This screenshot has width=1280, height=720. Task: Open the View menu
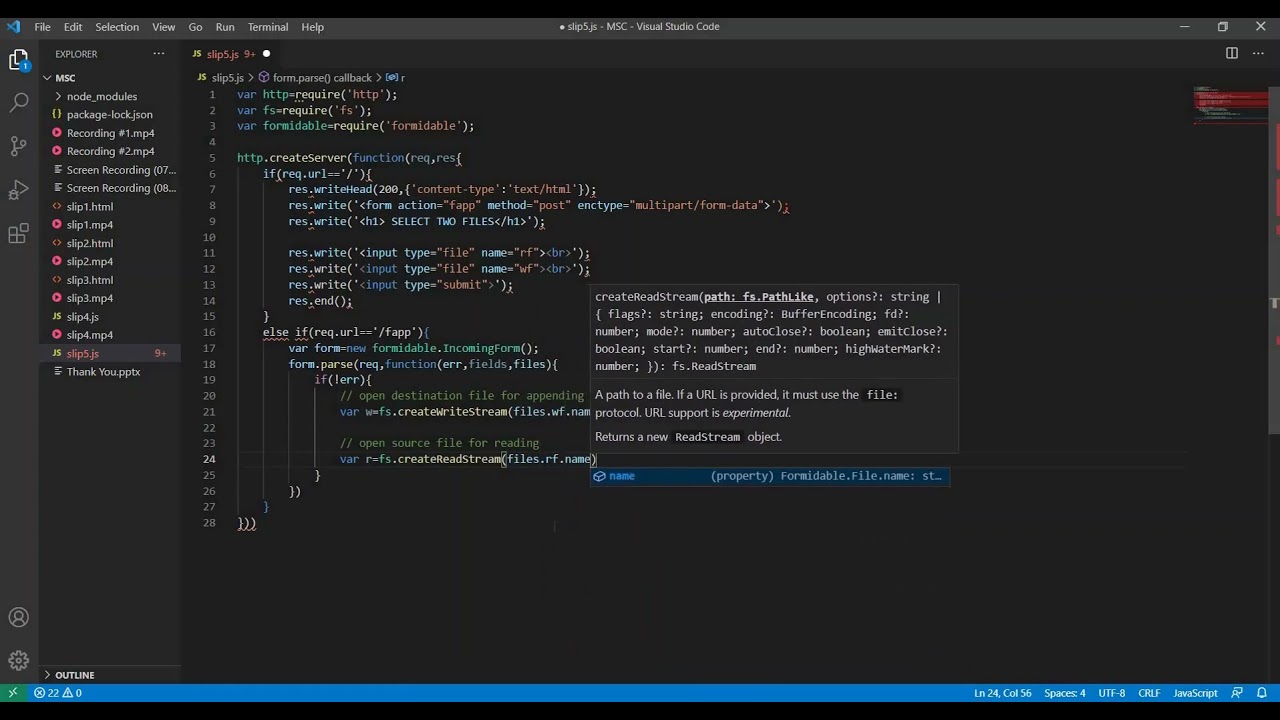click(x=164, y=27)
